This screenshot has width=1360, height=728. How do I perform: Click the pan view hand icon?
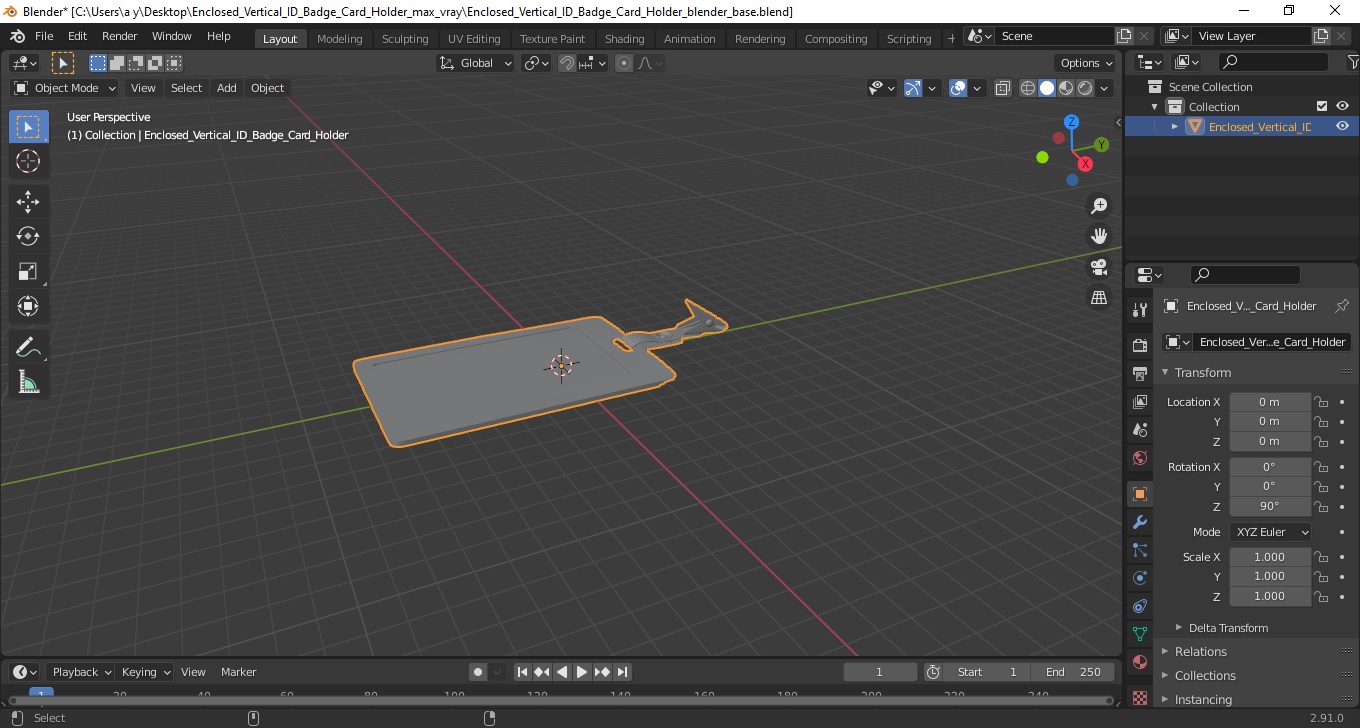pyautogui.click(x=1099, y=236)
